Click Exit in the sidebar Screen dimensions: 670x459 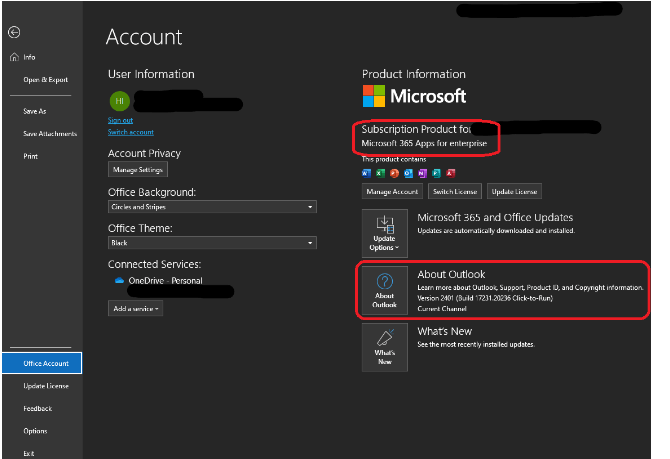(29, 453)
